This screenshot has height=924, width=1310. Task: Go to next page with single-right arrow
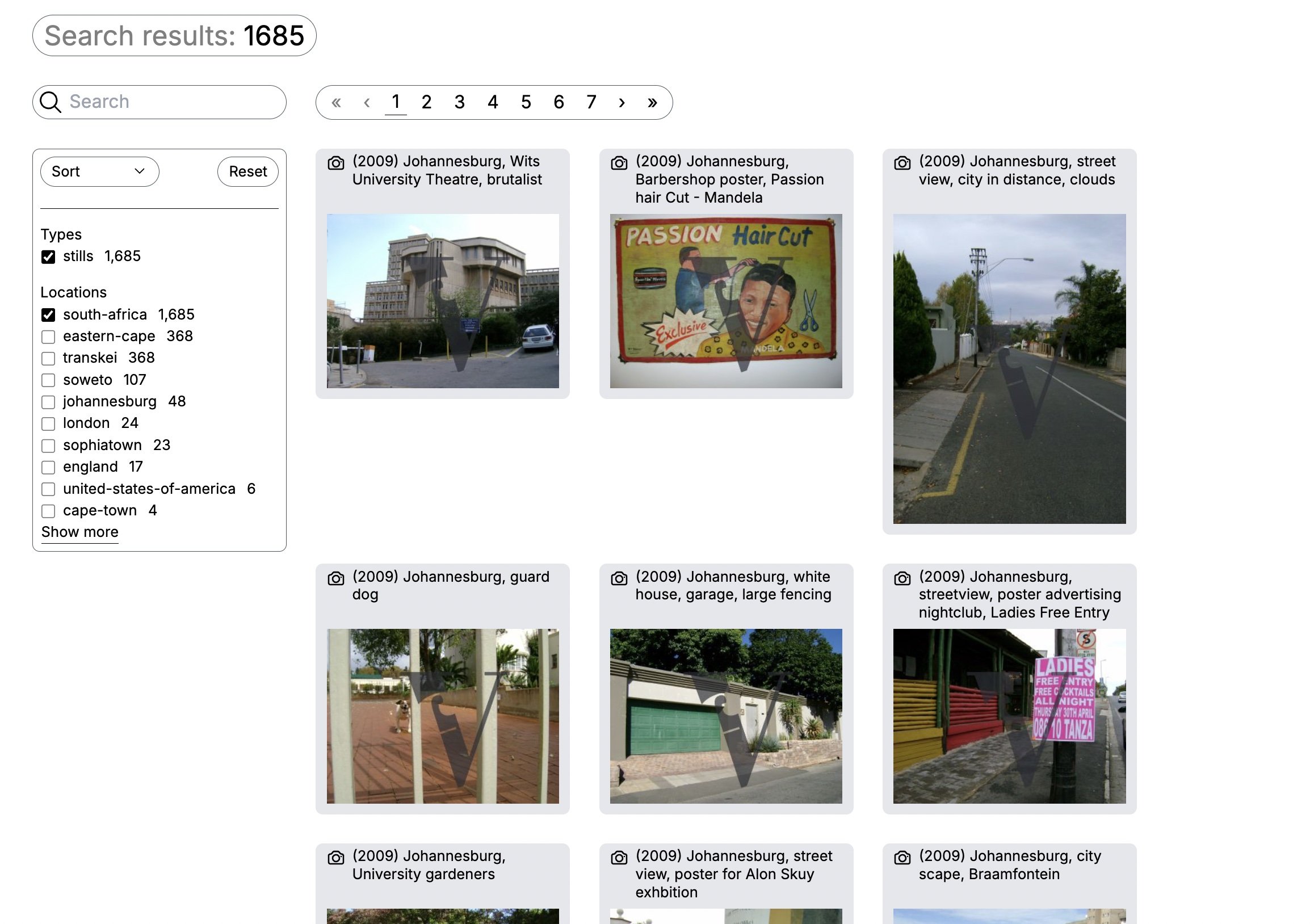622,103
